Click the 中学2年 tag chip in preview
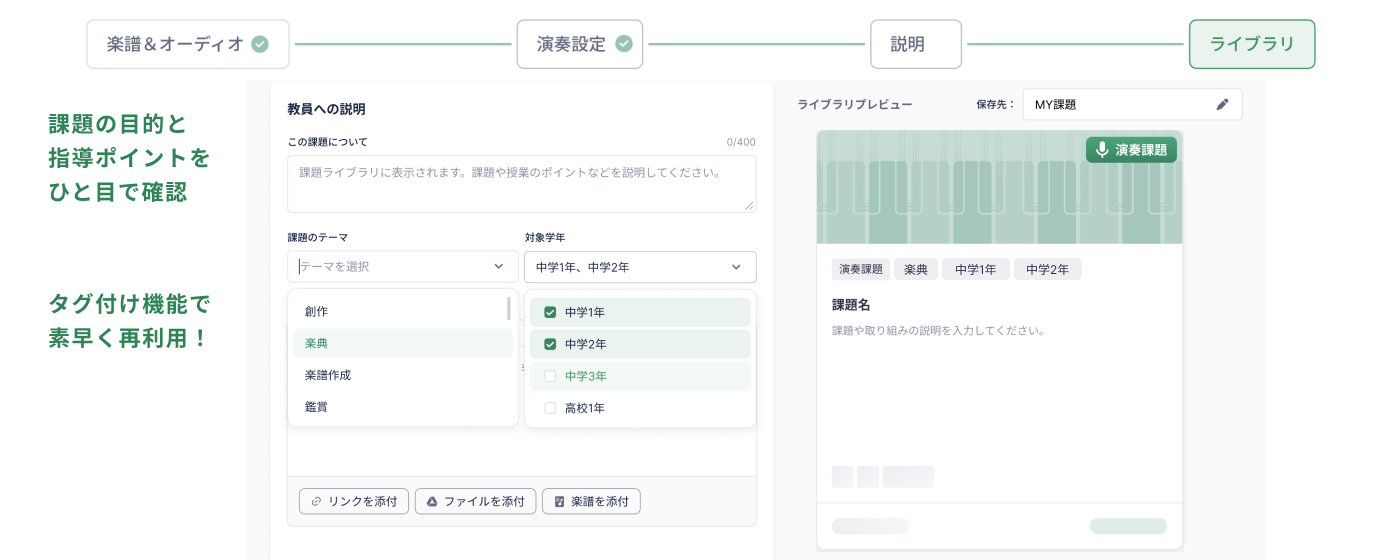Viewport: 1400px width, 560px height. coord(1048,270)
